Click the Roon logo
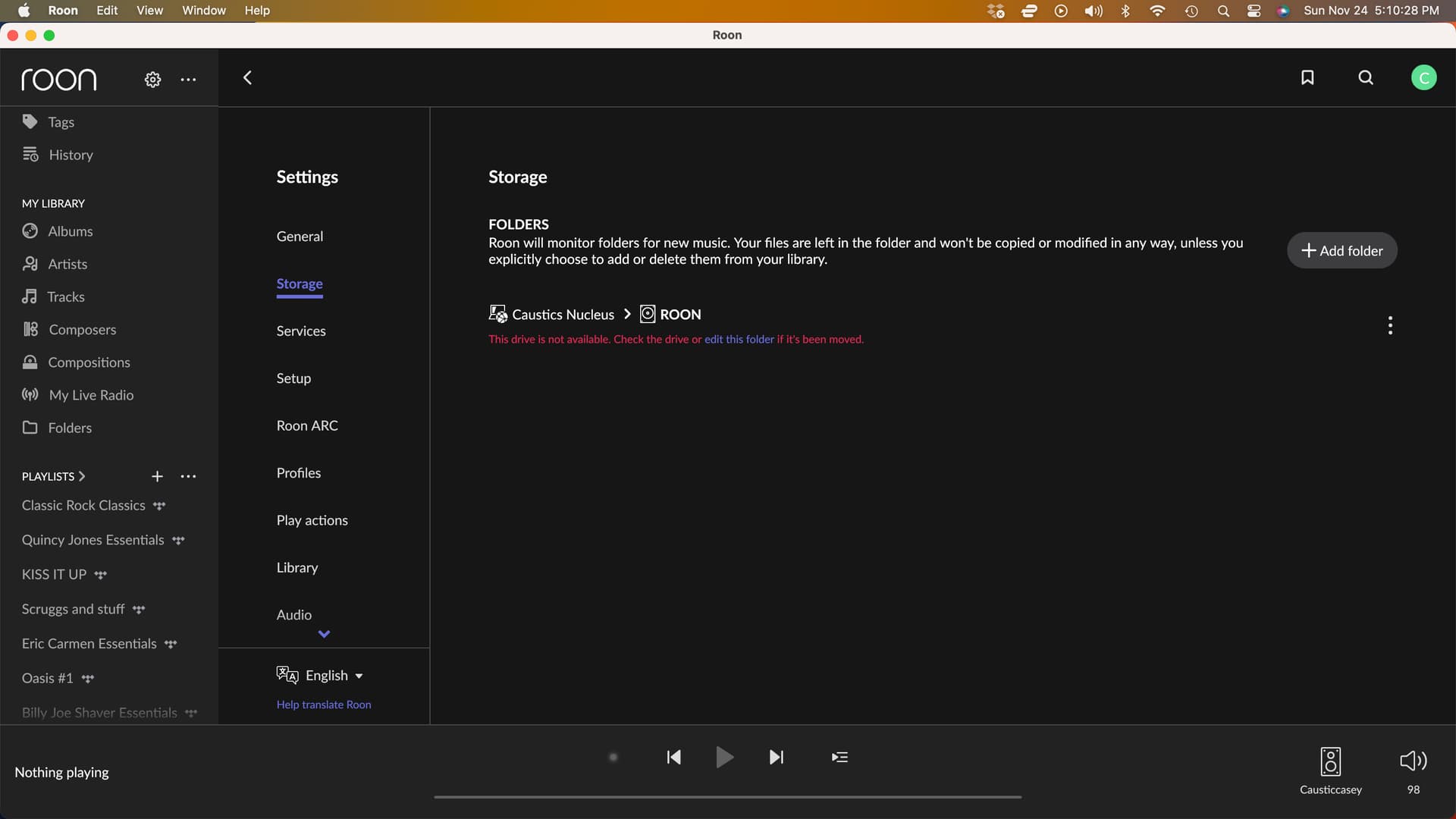The width and height of the screenshot is (1456, 819). tap(59, 79)
